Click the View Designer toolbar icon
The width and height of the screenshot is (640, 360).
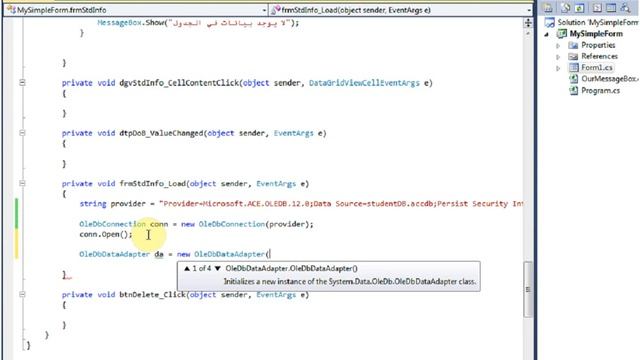coord(611,8)
